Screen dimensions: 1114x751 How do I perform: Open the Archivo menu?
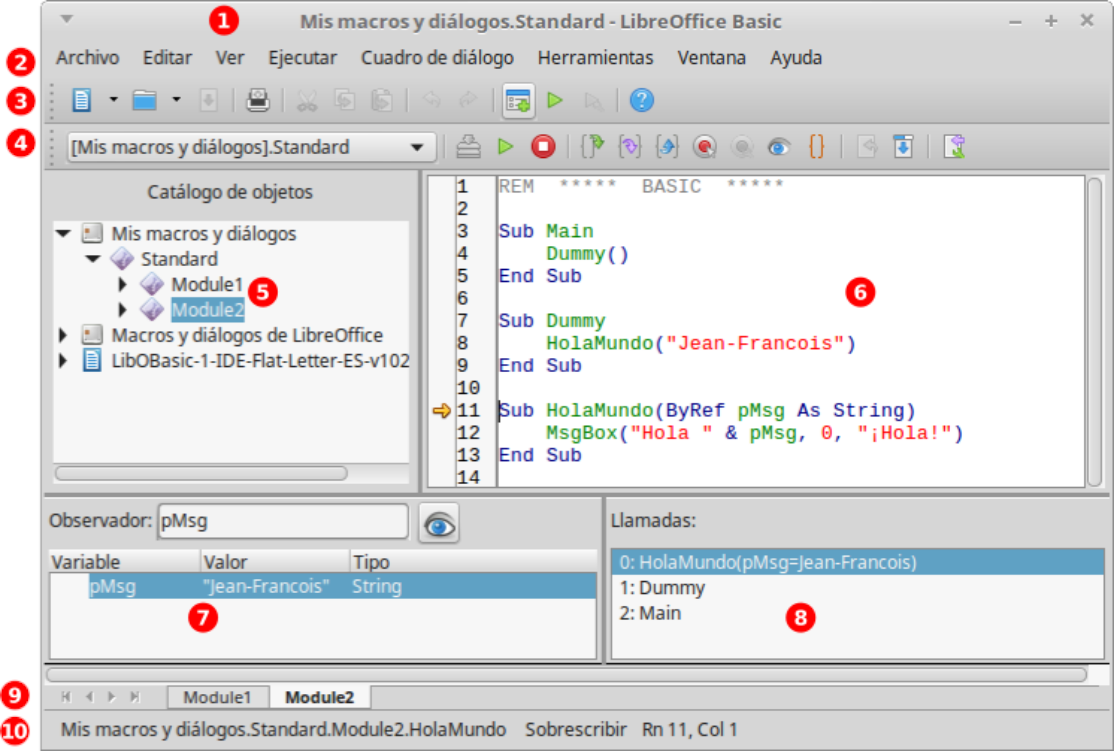click(x=87, y=58)
